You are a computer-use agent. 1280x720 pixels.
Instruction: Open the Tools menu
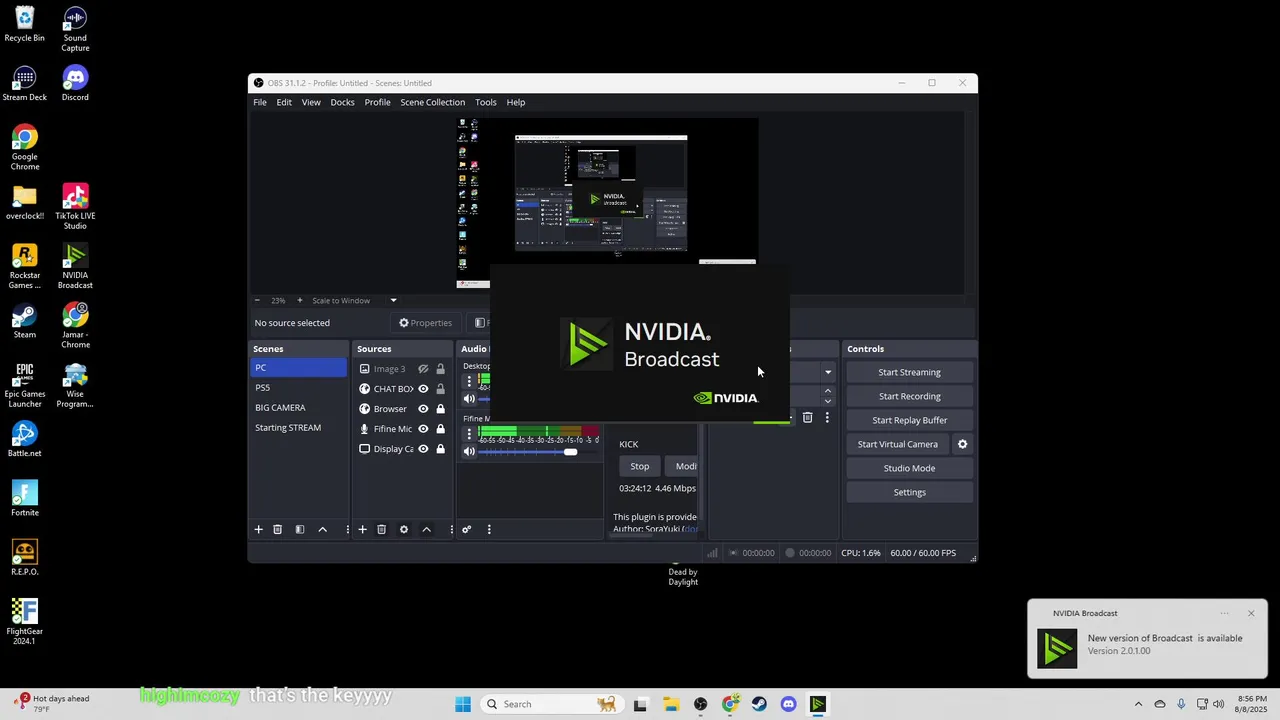(486, 102)
